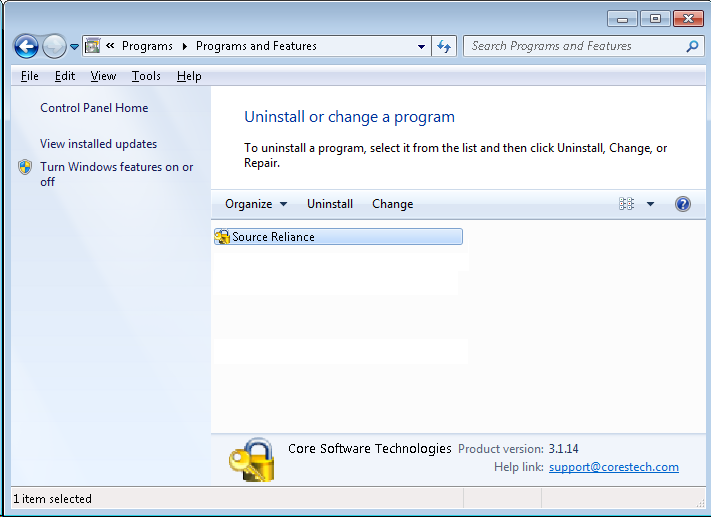The height and width of the screenshot is (517, 711).
Task: Click Change in the toolbar
Action: [393, 204]
